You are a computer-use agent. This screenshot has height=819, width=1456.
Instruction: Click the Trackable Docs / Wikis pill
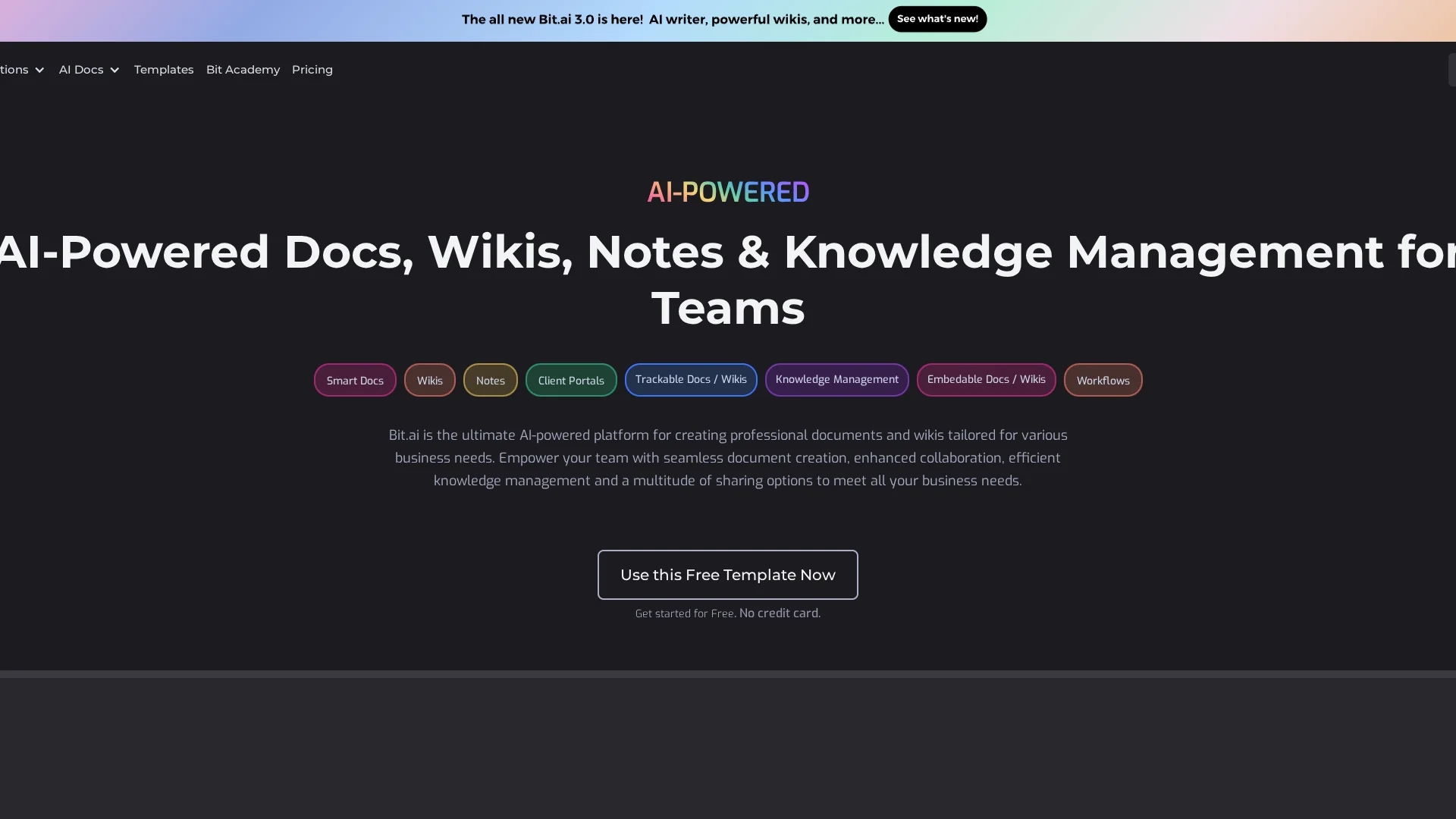691,380
